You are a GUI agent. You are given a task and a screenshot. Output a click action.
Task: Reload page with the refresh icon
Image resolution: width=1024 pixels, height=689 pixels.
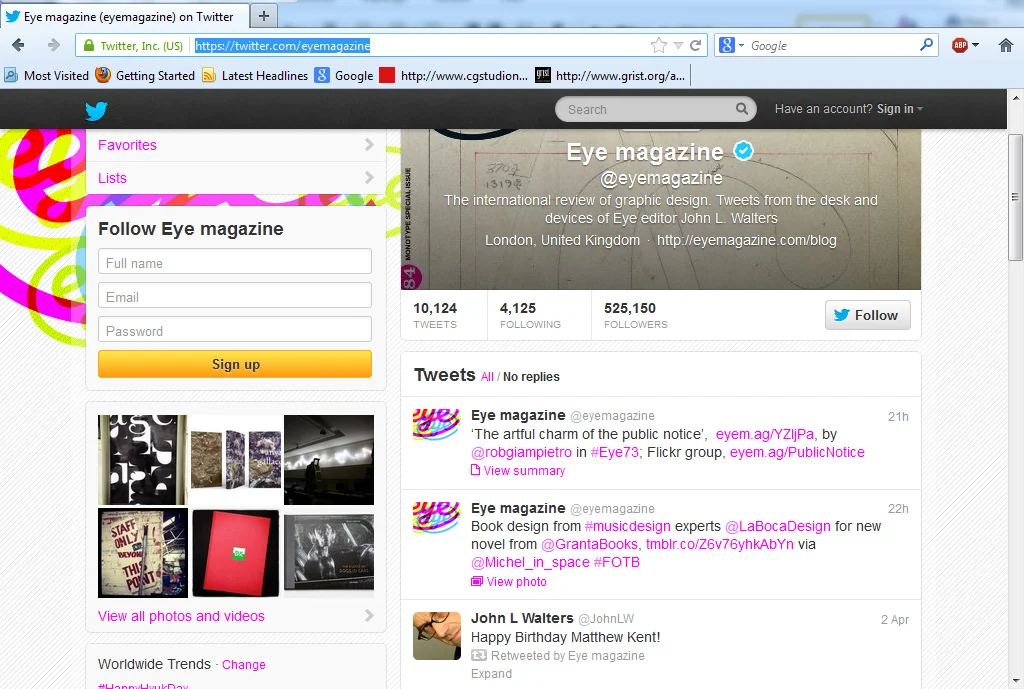[696, 45]
